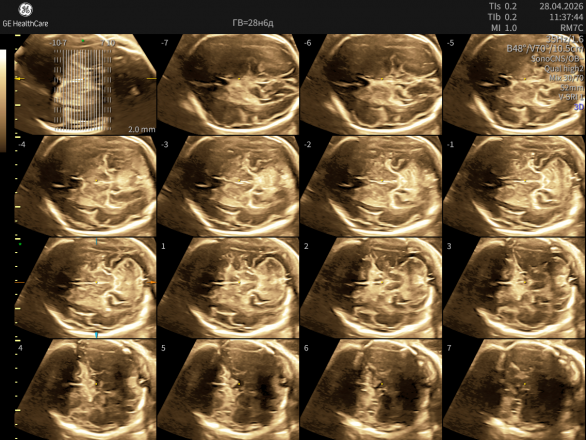Open slice 5 image
This screenshot has height=440, width=586.
[x=228, y=390]
